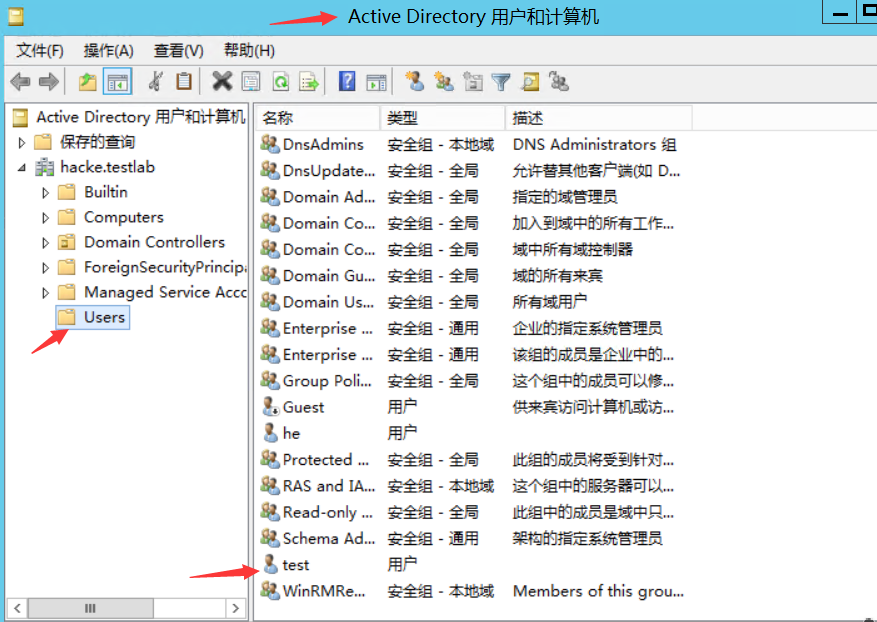This screenshot has width=877, height=622.
Task: Open the 帮助(H) menu
Action: click(x=249, y=51)
